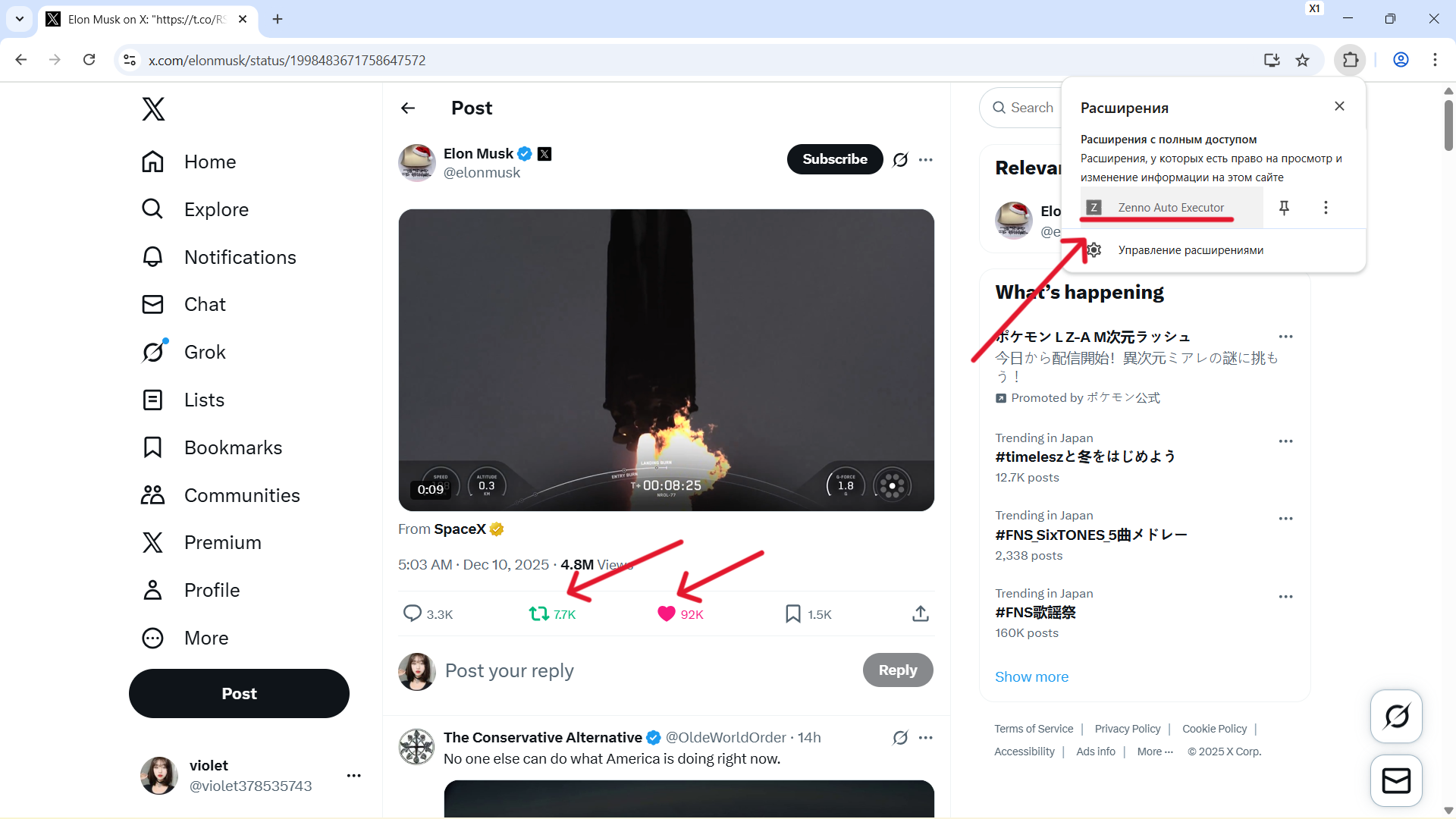Screen dimensions: 1456x819
Task: Open more options on Elon's post
Action: coord(925,160)
